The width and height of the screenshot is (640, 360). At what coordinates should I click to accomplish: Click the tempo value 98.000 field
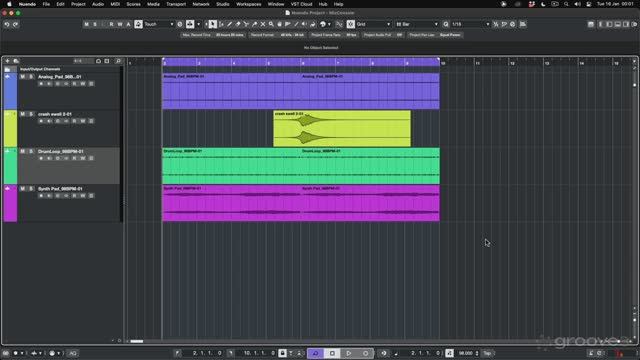pyautogui.click(x=466, y=353)
